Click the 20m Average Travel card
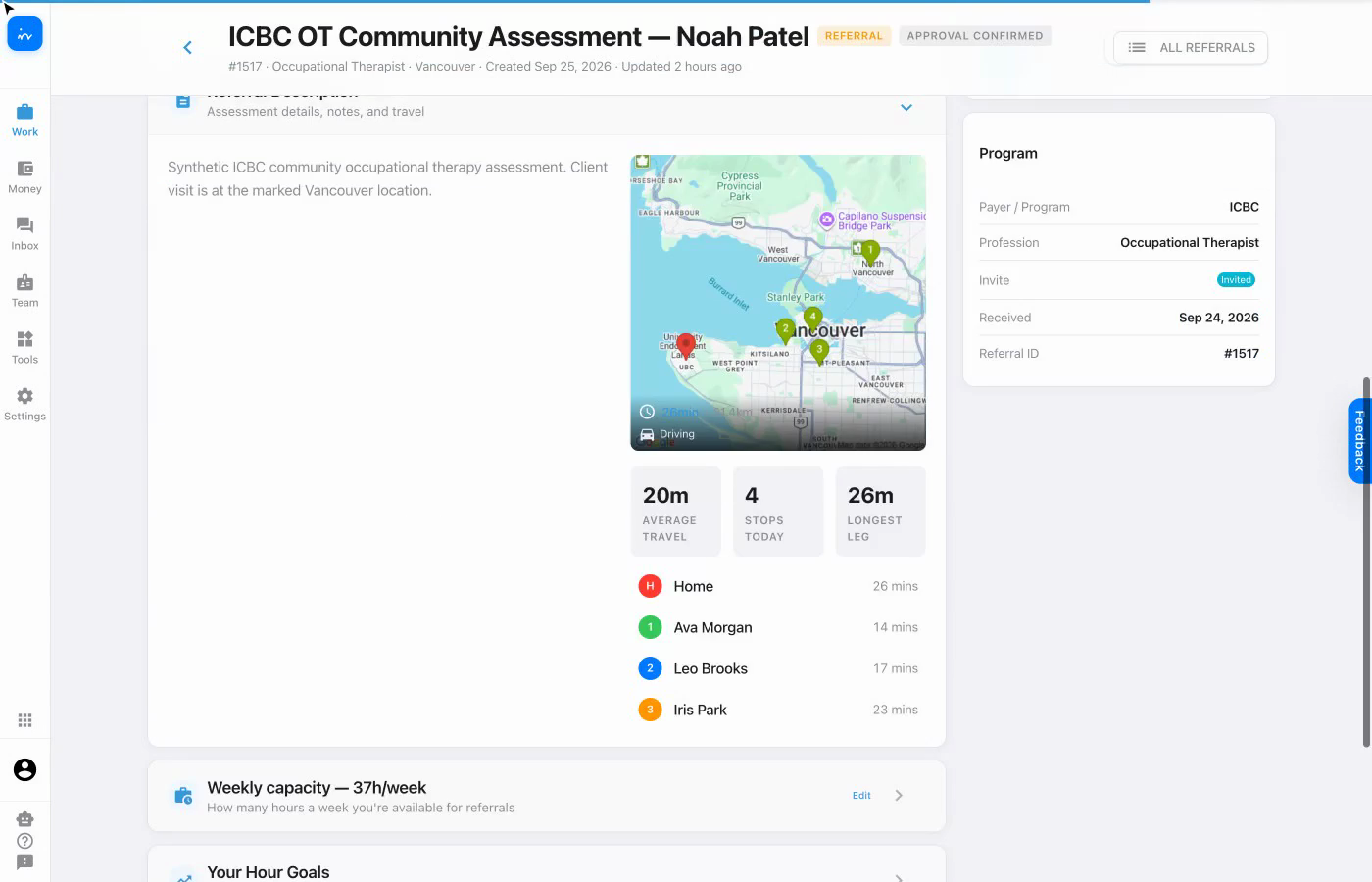 [676, 512]
